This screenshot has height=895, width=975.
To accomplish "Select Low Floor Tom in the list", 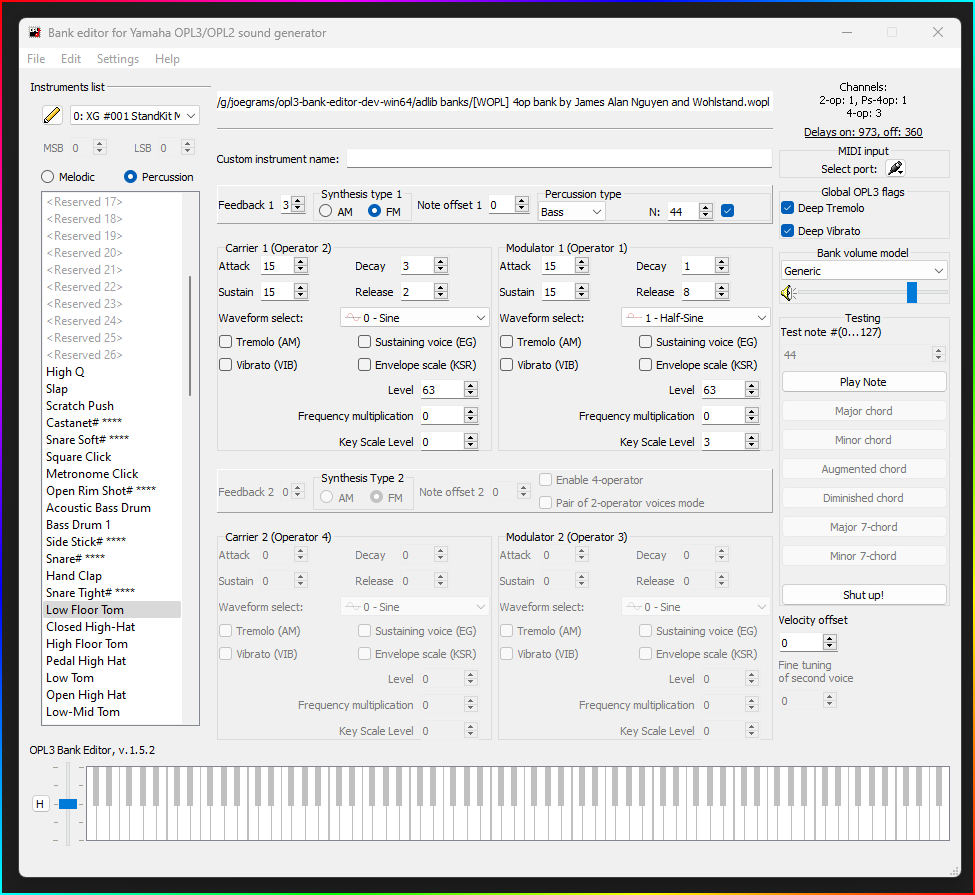I will click(x=113, y=610).
